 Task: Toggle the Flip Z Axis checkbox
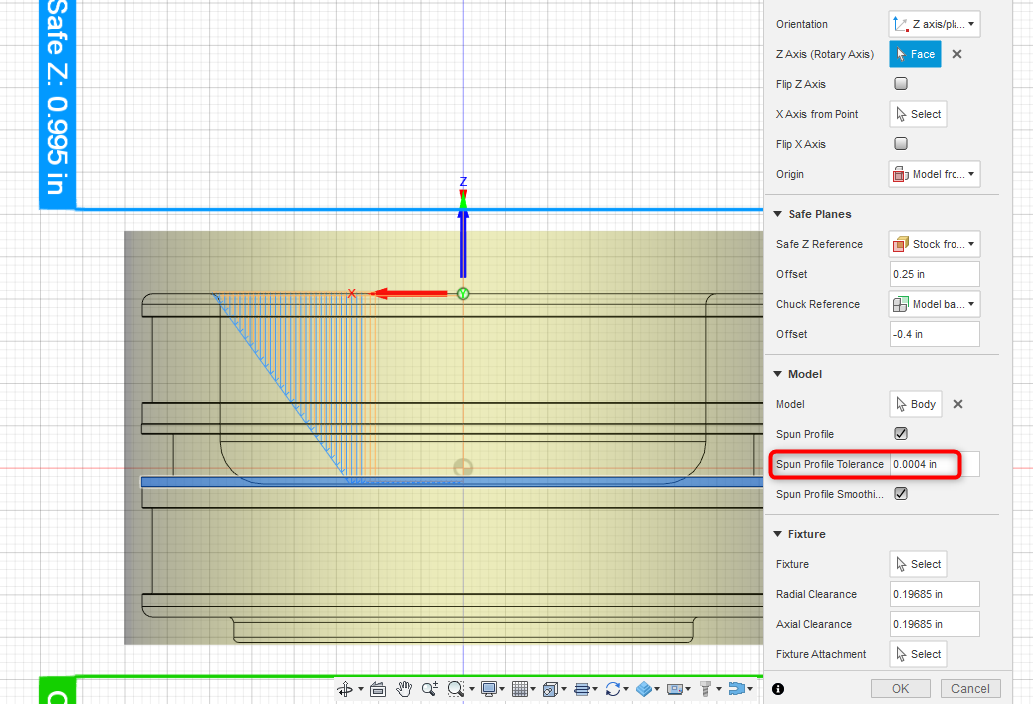pos(900,84)
